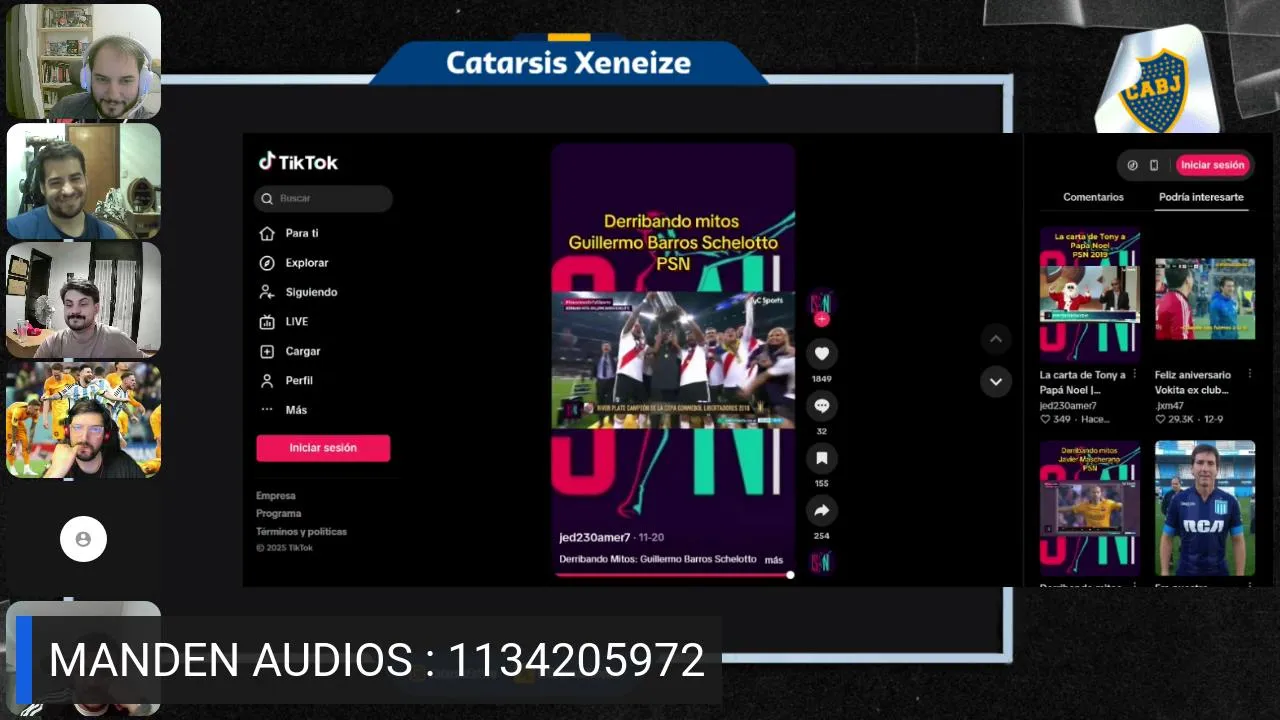Open options dots for La carta de Tony
Image resolution: width=1280 pixels, height=720 pixels.
(1135, 375)
